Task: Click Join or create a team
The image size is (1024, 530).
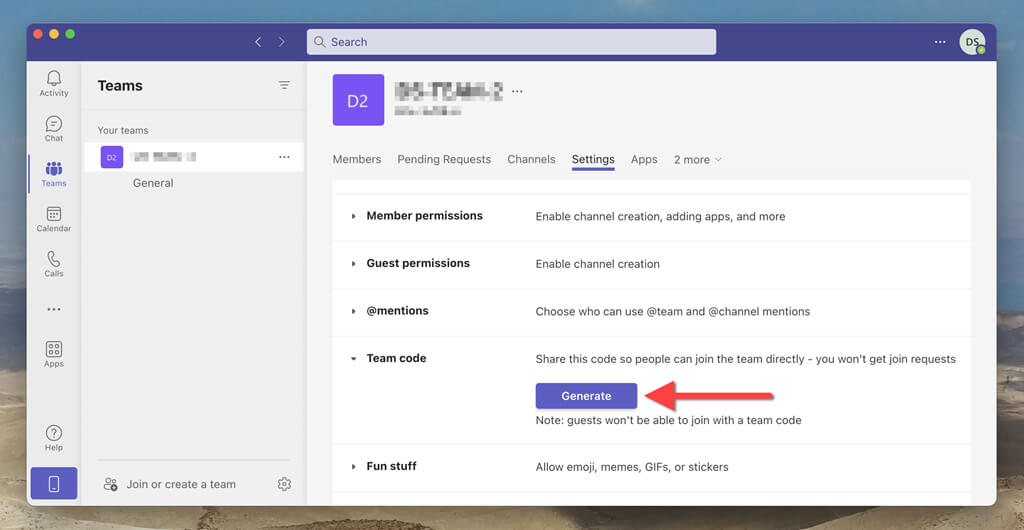Action: [x=181, y=484]
